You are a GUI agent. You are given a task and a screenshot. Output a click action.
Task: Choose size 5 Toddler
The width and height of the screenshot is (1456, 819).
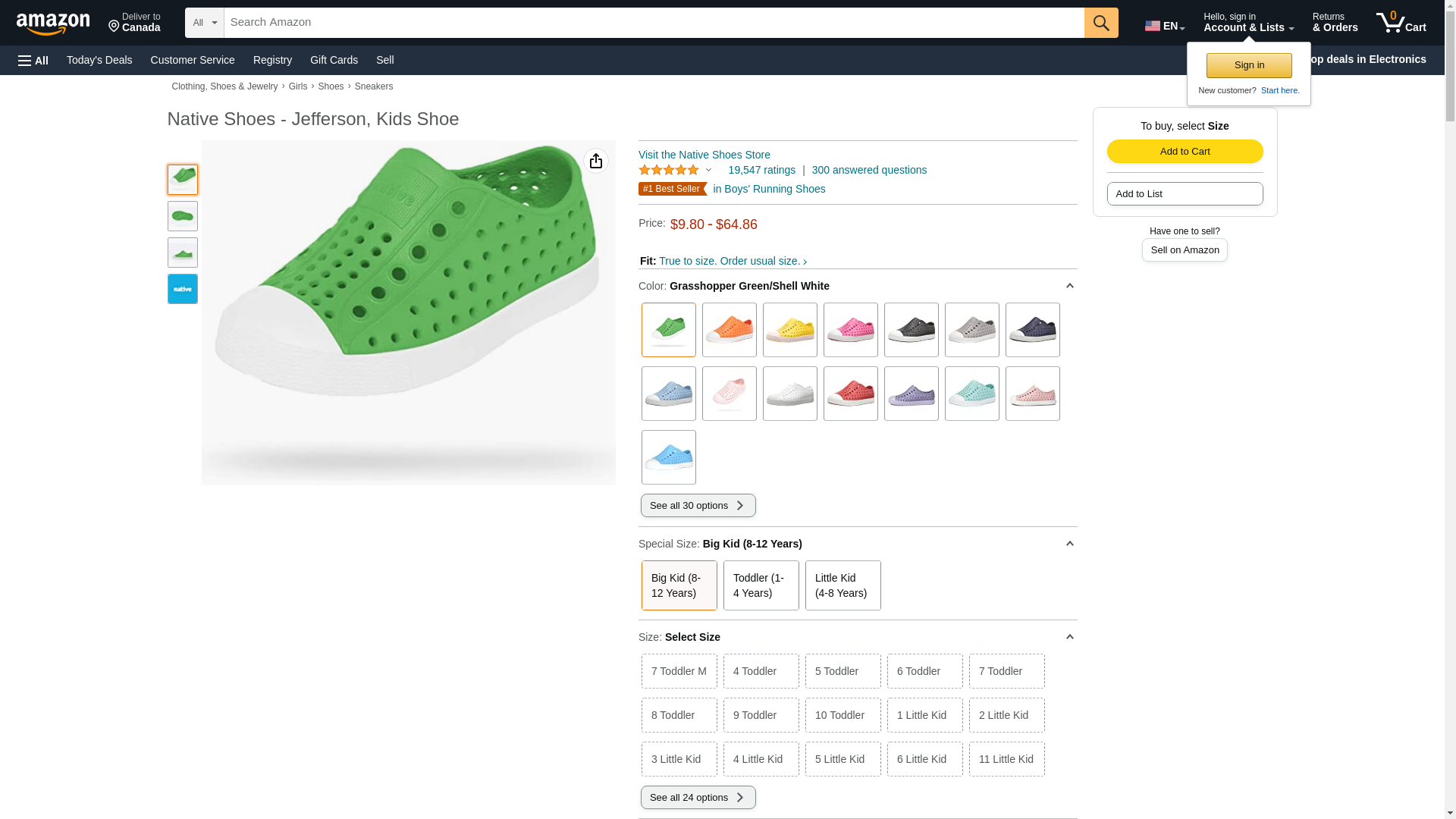click(843, 671)
